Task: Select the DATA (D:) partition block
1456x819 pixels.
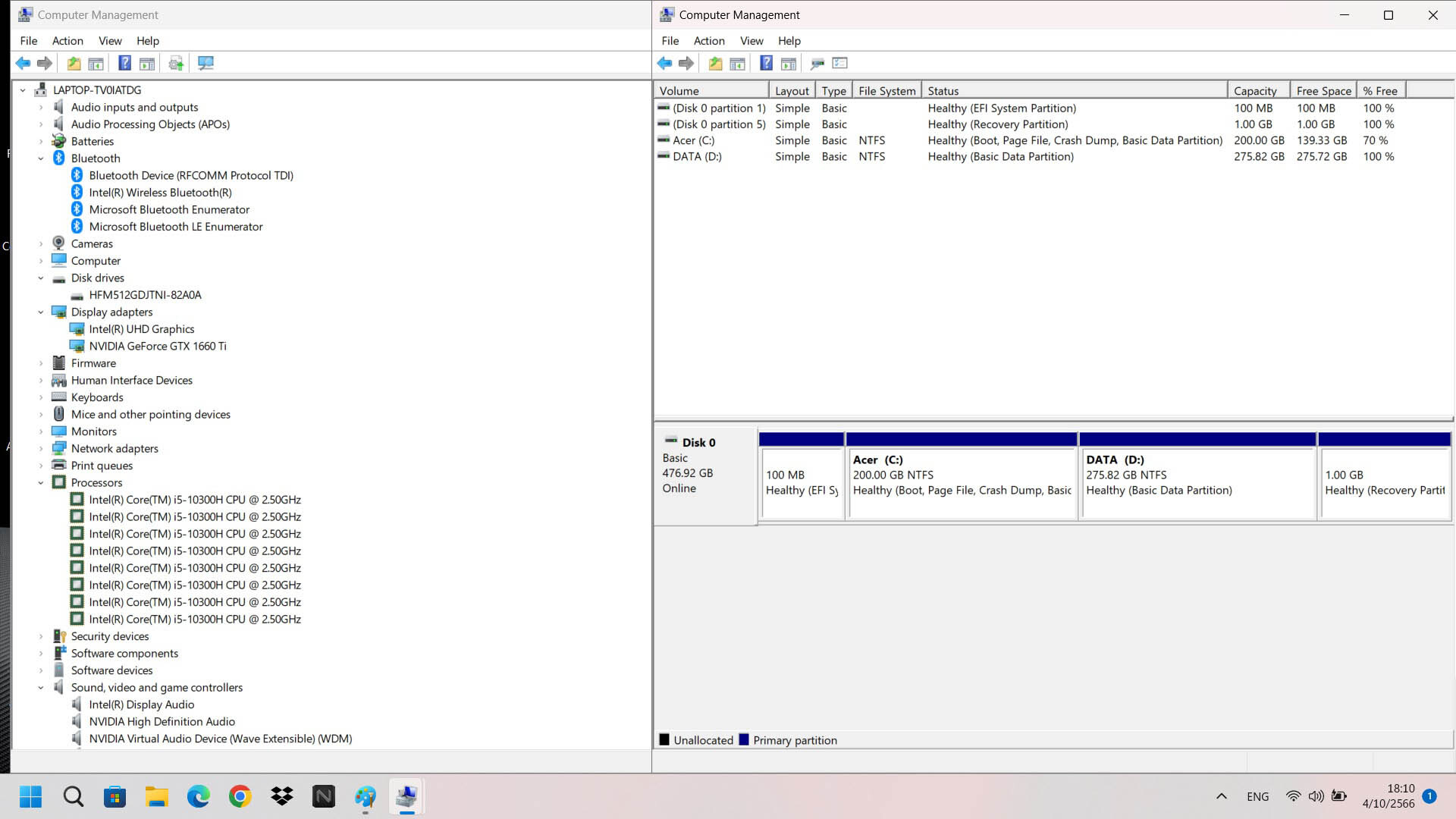Action: pos(1197,483)
